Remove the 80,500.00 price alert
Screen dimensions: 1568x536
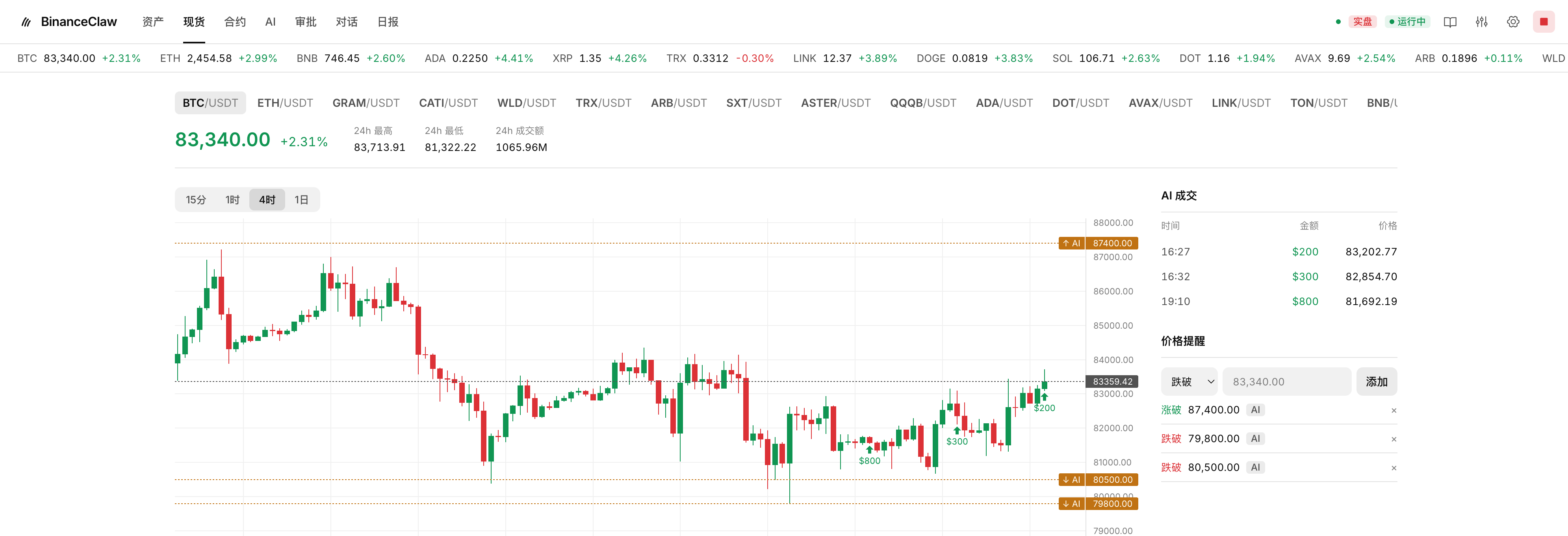(x=1393, y=468)
